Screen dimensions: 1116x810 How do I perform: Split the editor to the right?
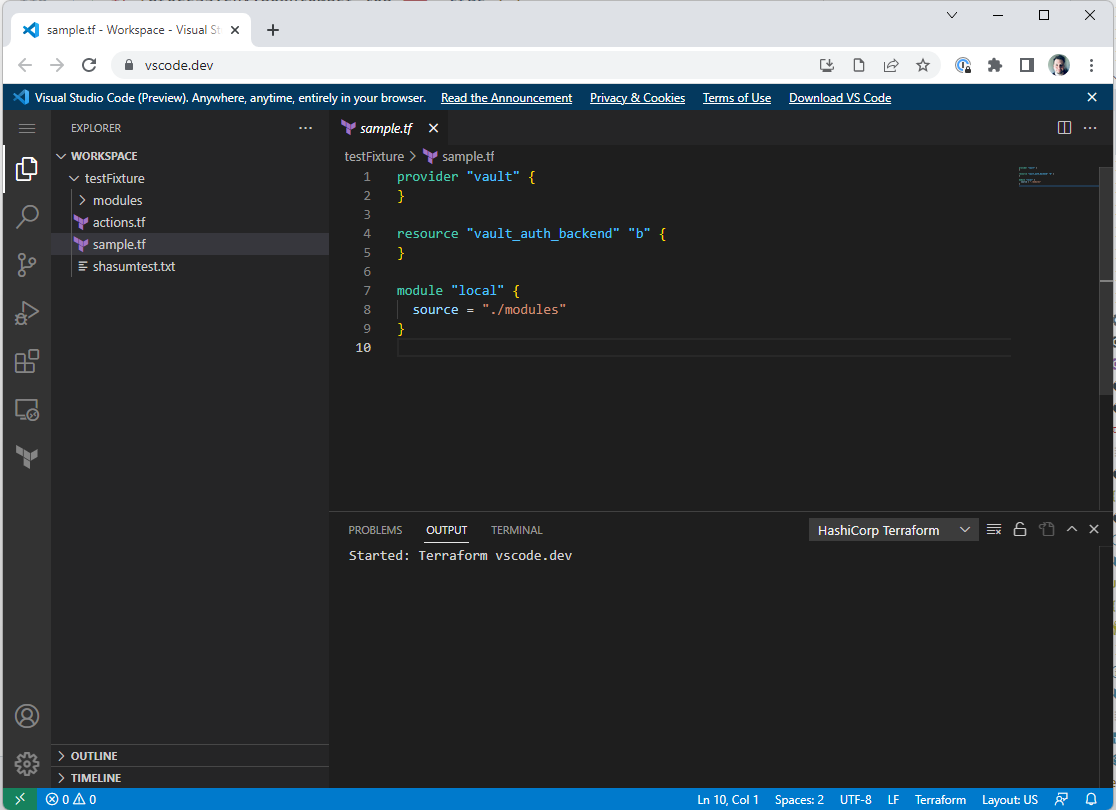(x=1064, y=128)
